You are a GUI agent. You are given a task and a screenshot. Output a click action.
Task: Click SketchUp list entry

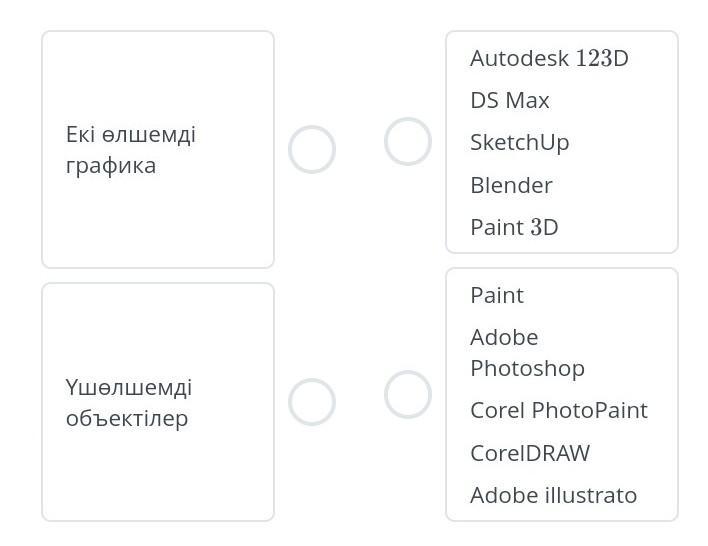coord(520,142)
